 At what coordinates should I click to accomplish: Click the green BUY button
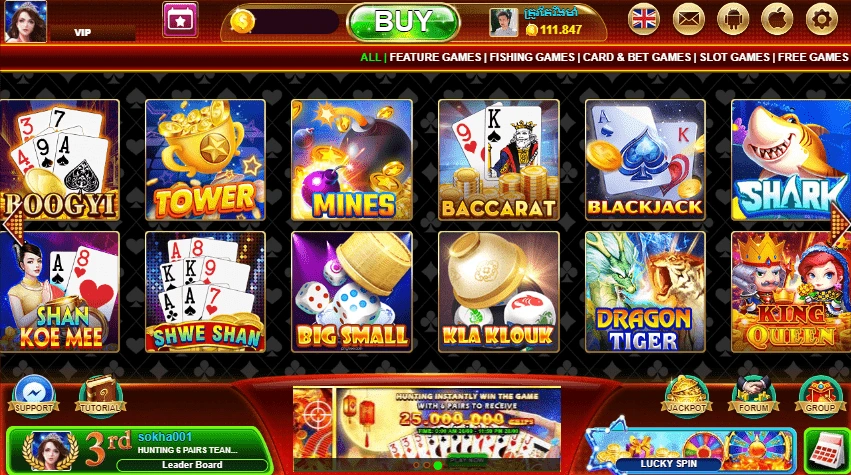(403, 22)
